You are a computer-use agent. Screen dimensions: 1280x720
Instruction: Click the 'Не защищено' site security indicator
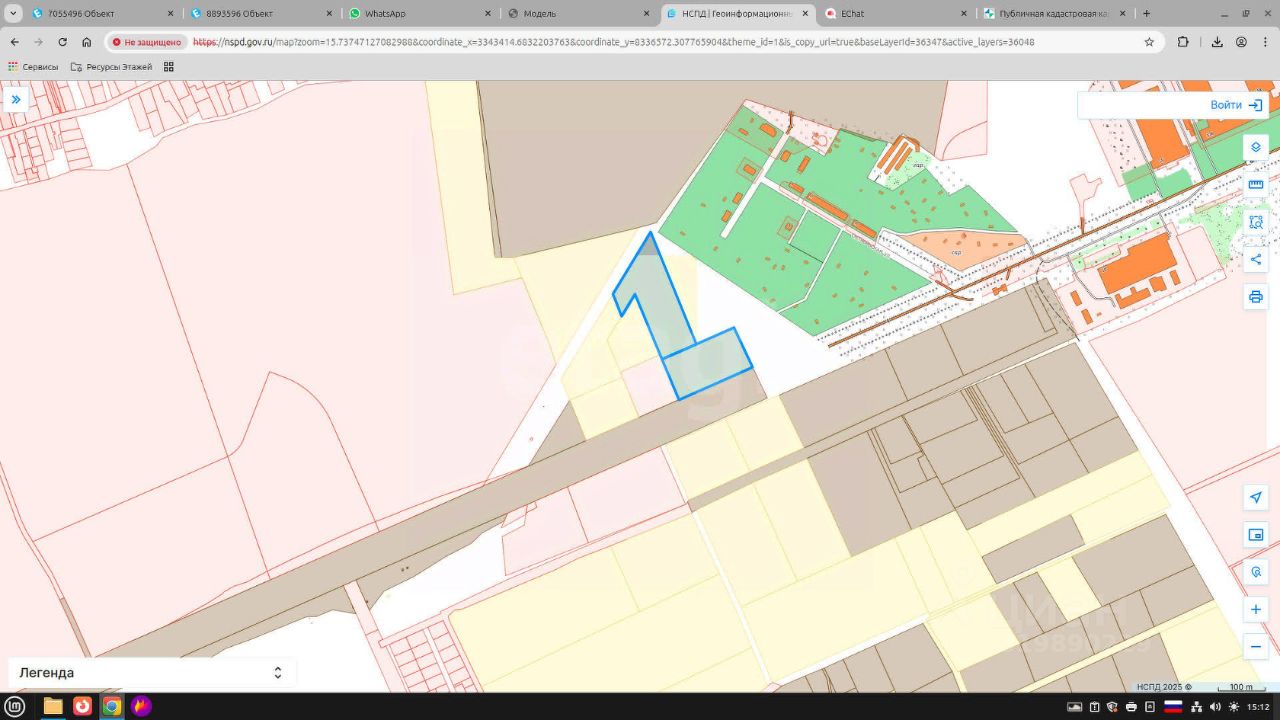147,42
